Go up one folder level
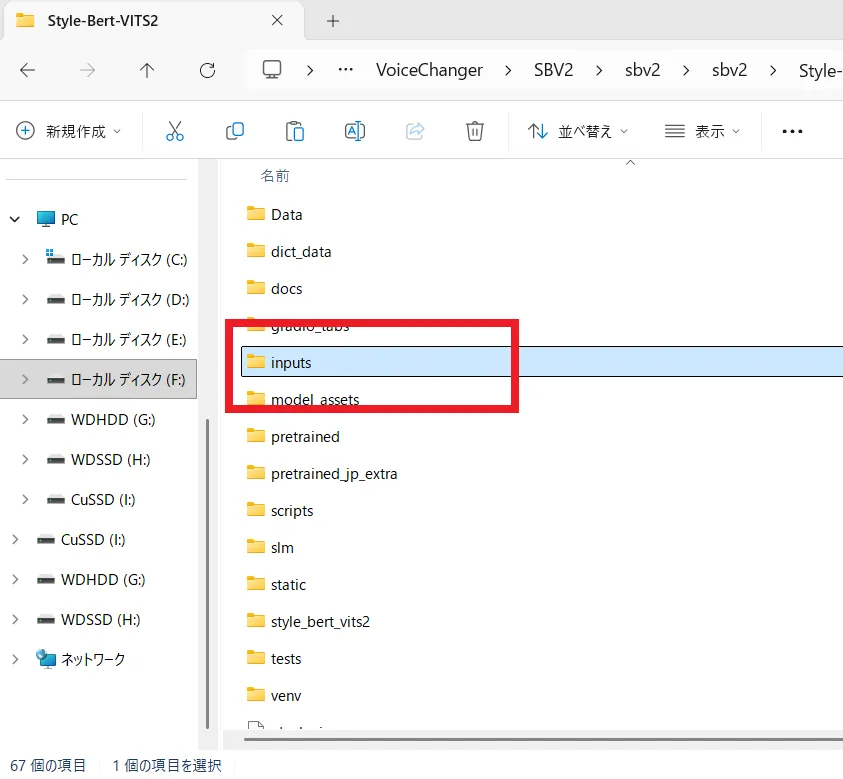The image size is (843, 779). pyautogui.click(x=147, y=70)
